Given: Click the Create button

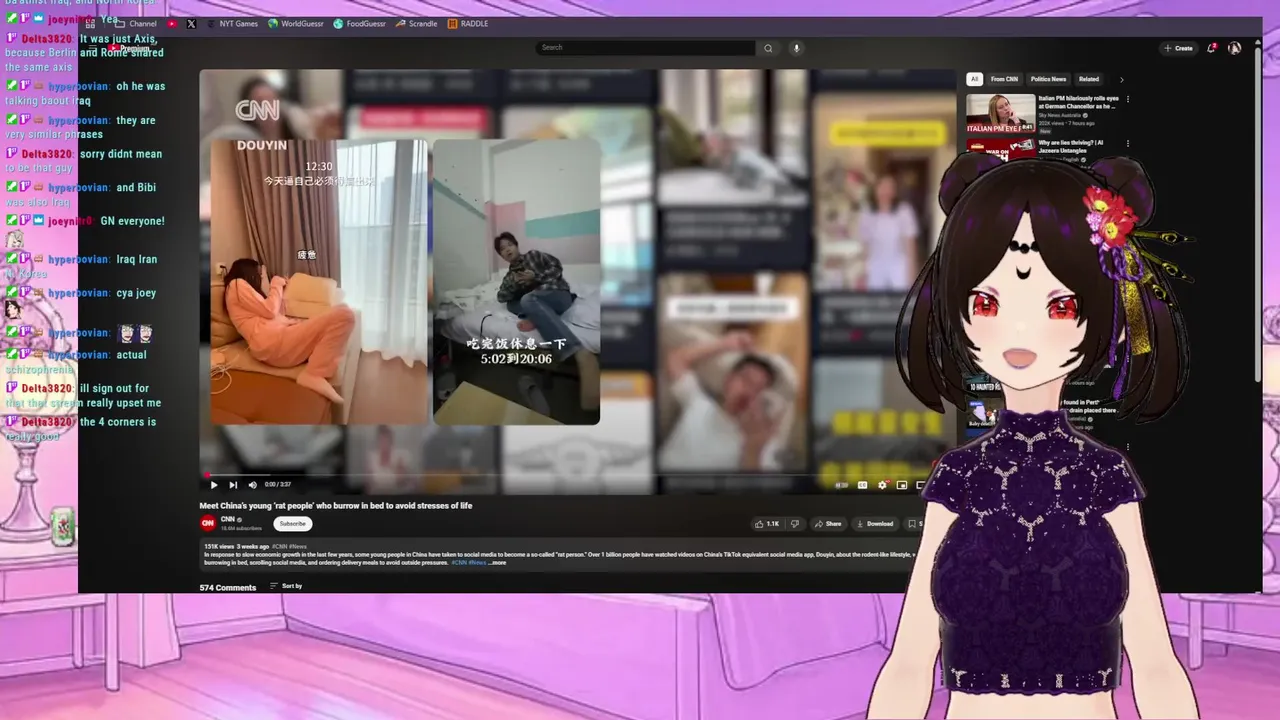Looking at the screenshot, I should click(x=1178, y=48).
